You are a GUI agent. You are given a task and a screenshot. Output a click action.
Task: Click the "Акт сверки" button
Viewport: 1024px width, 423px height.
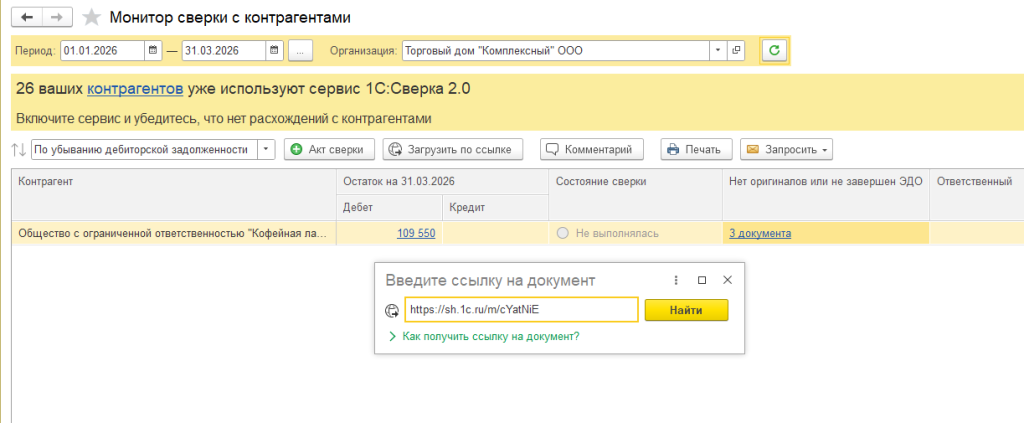click(330, 150)
